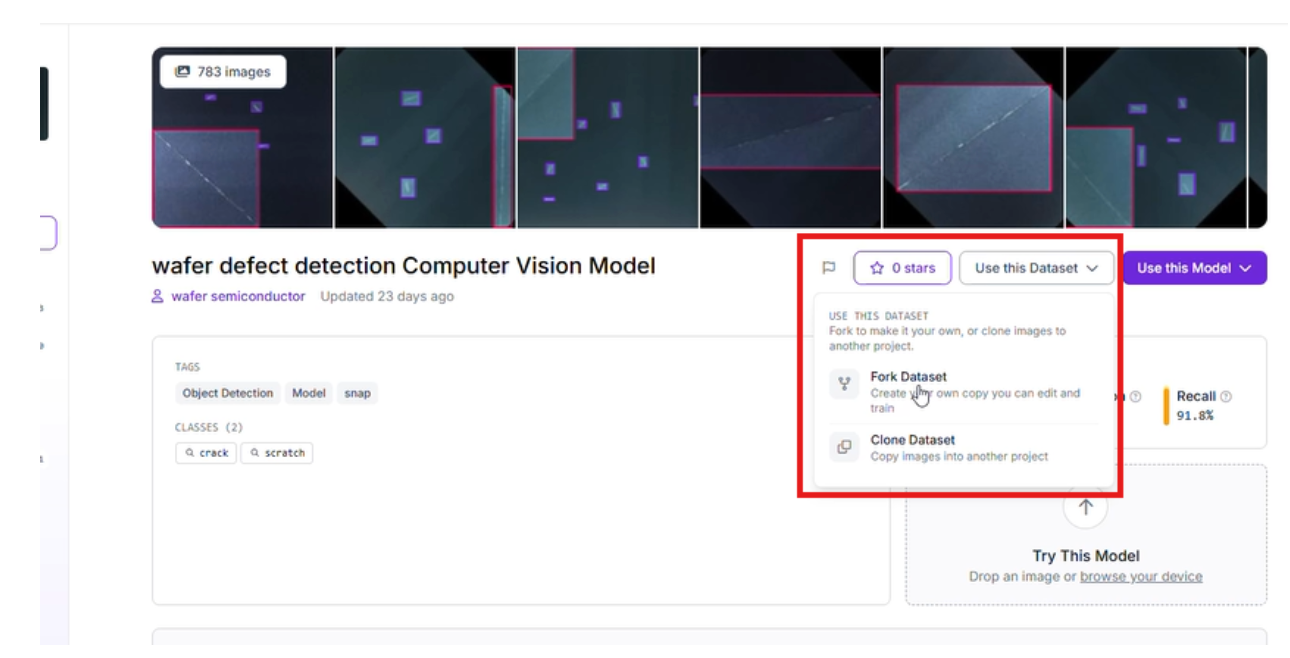Open the fifth wafer image thumbnail
Viewport: 1290px width, 658px height.
tap(973, 138)
